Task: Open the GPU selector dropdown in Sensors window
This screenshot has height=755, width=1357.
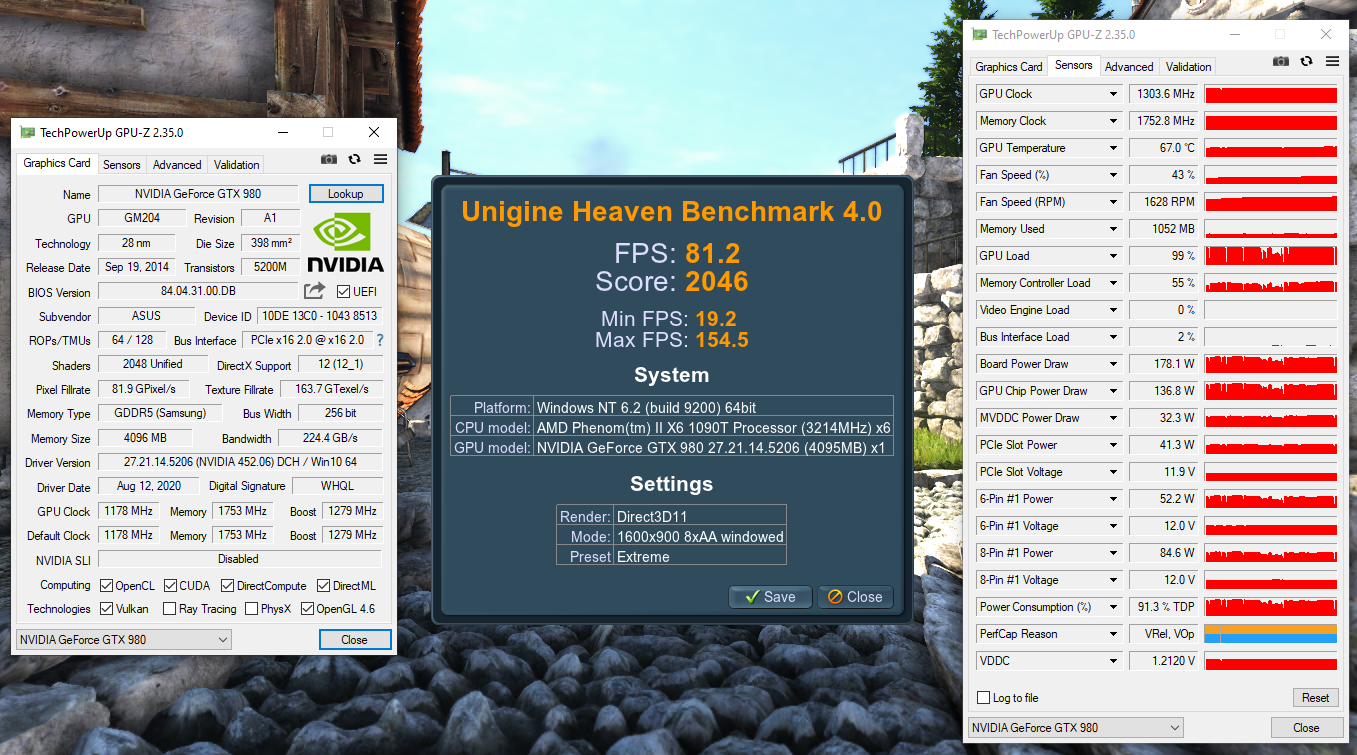Action: click(x=1076, y=727)
